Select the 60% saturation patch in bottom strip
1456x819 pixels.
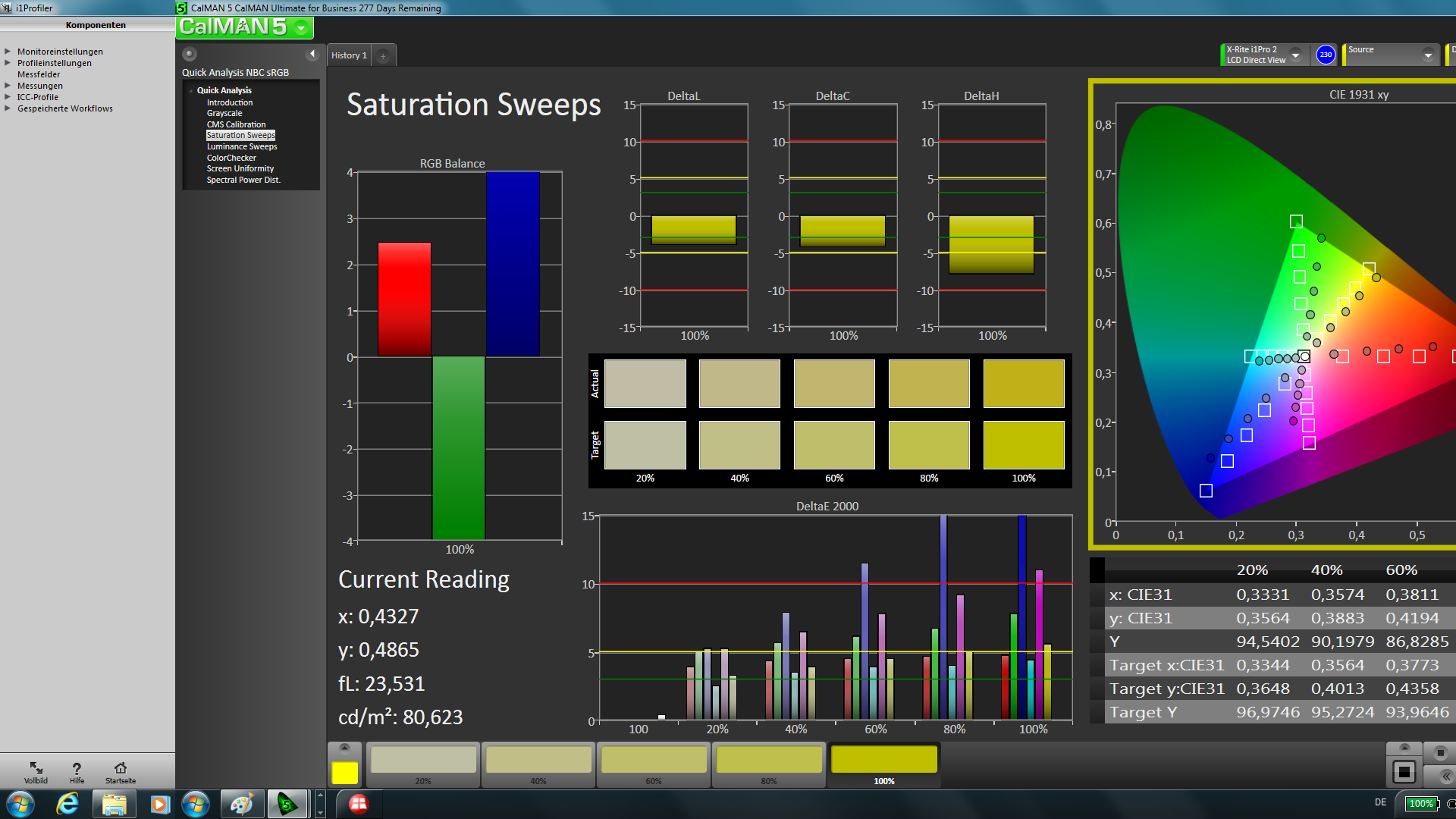pyautogui.click(x=654, y=764)
